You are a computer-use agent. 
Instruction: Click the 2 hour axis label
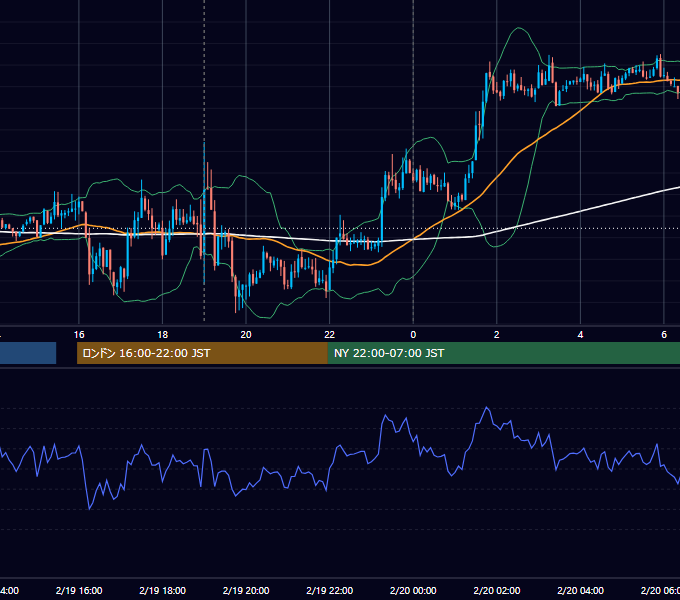(x=497, y=335)
